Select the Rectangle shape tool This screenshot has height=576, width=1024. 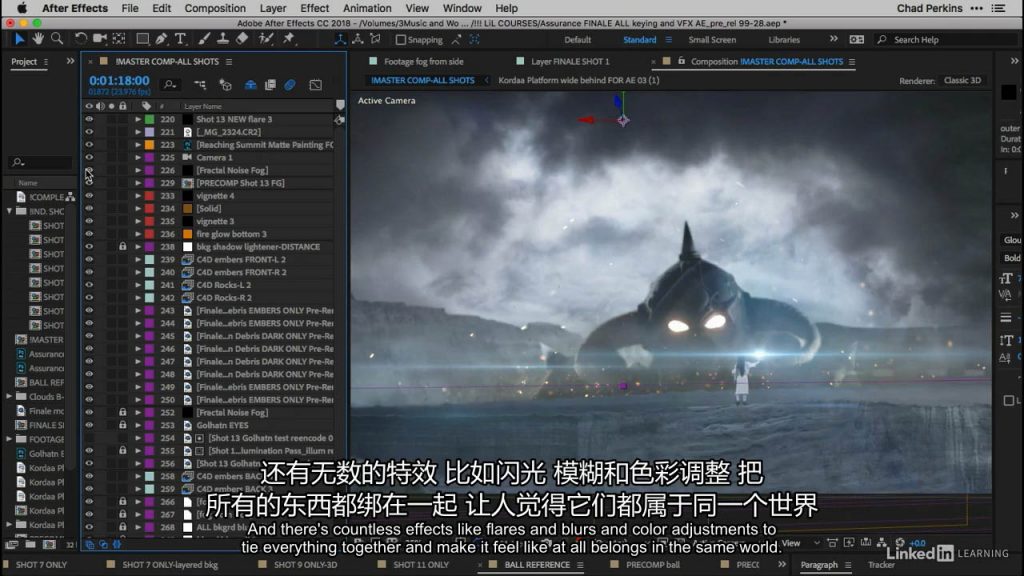coord(142,39)
